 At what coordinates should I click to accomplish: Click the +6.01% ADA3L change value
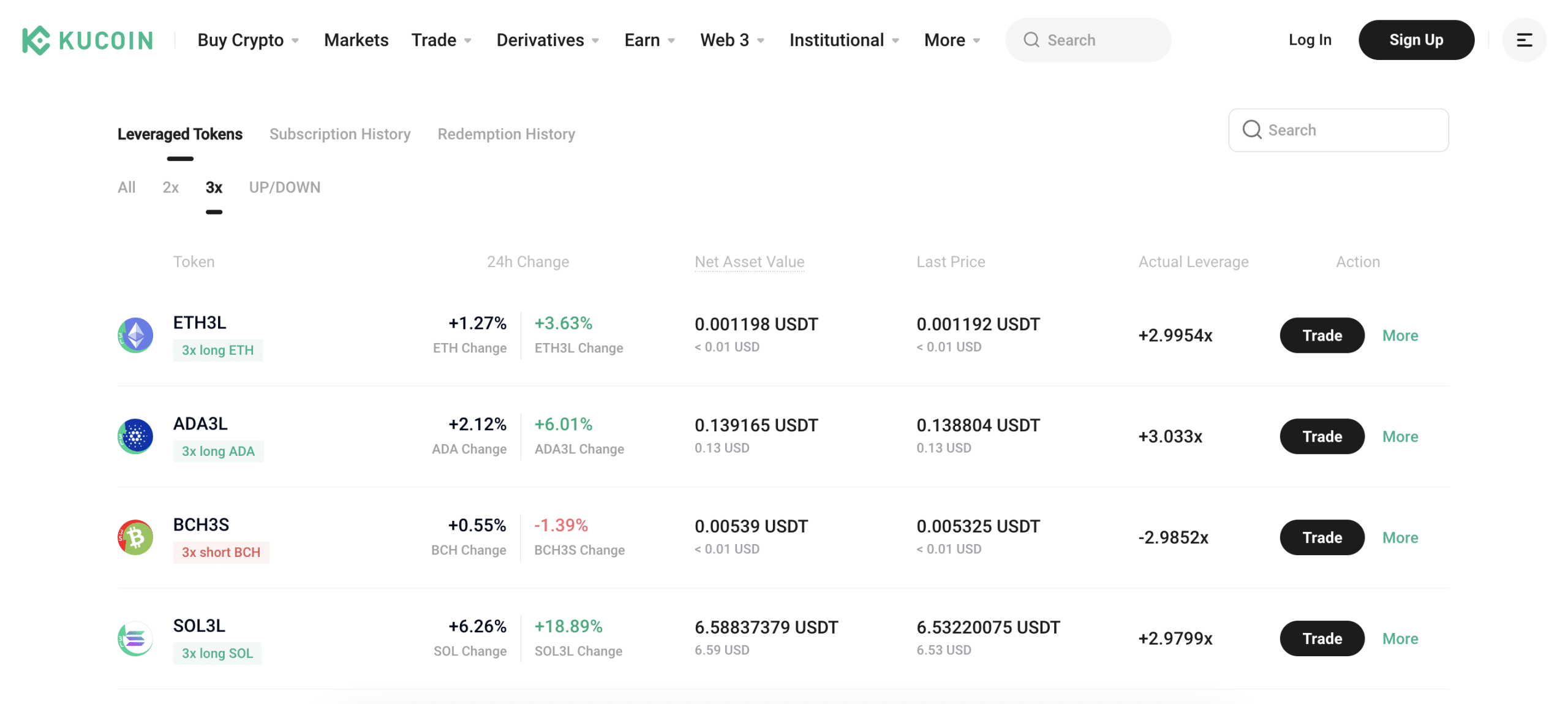pos(563,425)
